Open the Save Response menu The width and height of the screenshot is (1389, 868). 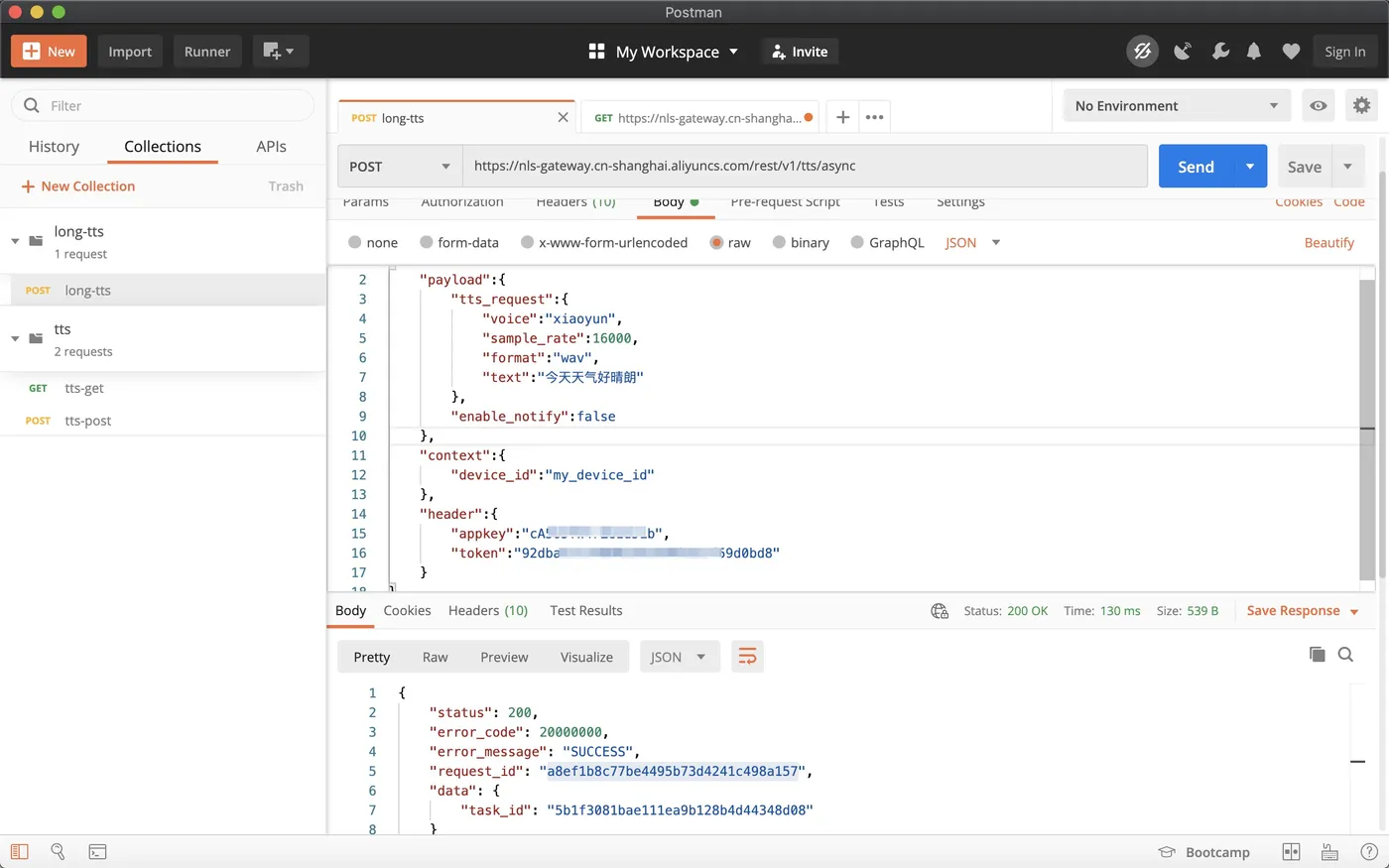pos(1303,611)
